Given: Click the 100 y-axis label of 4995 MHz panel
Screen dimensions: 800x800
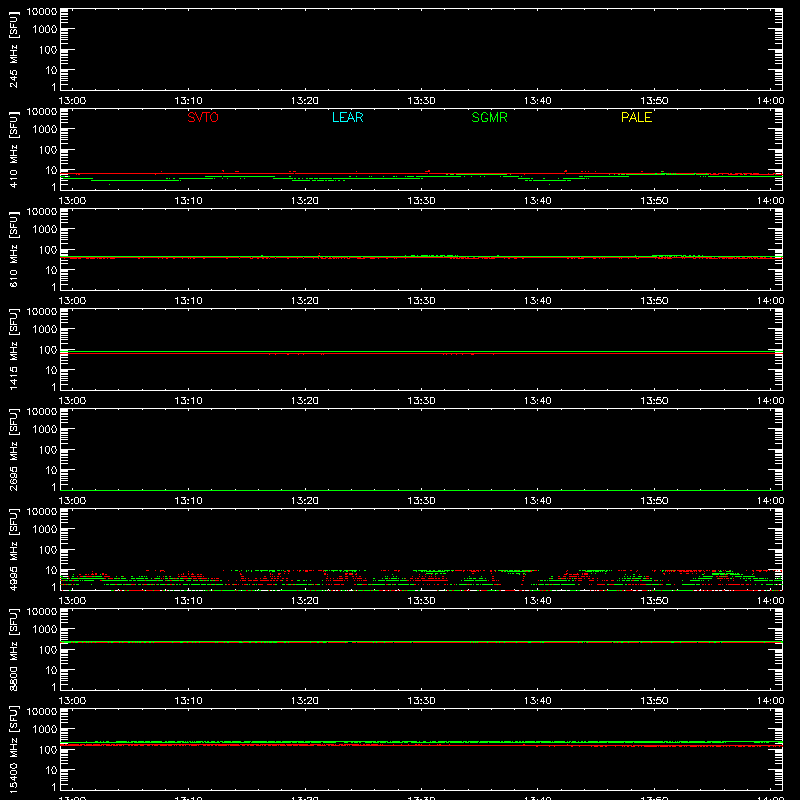Looking at the screenshot, I should tap(48, 550).
